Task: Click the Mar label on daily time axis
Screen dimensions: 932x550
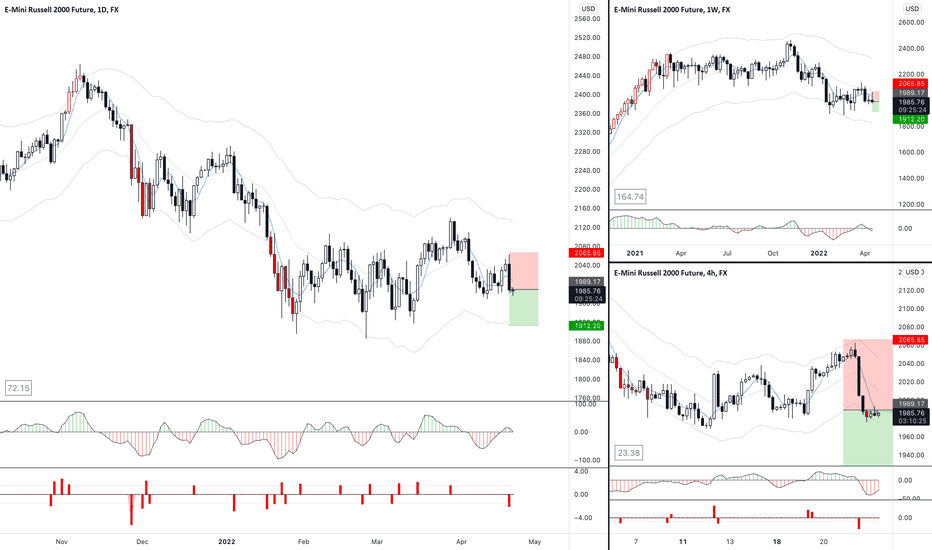Action: pyautogui.click(x=377, y=542)
